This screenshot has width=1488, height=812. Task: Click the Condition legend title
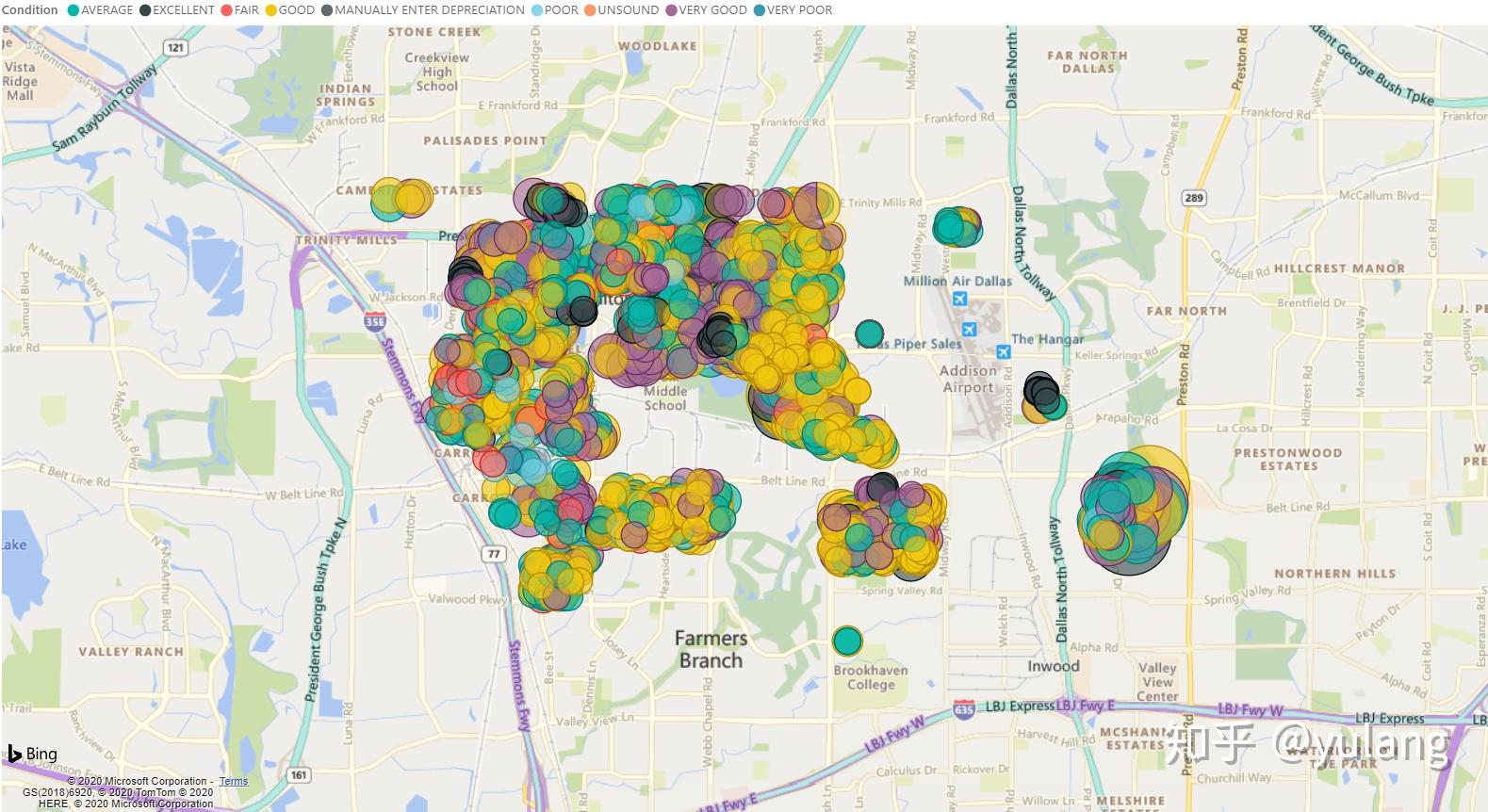(x=30, y=9)
